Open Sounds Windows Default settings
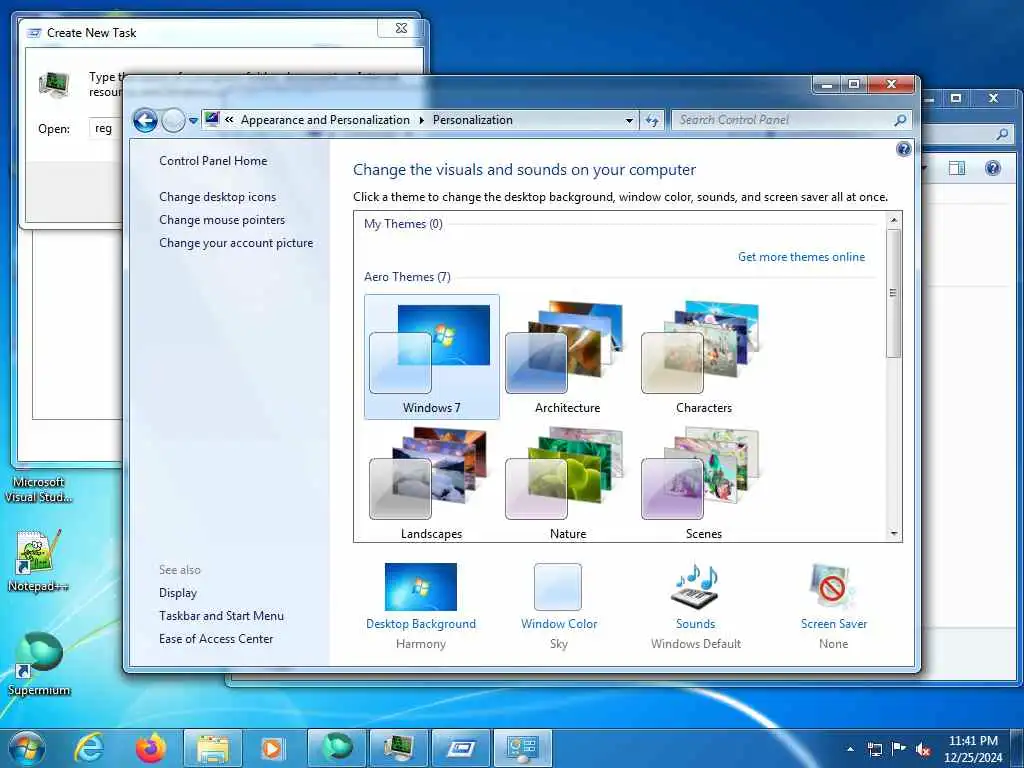 696,605
